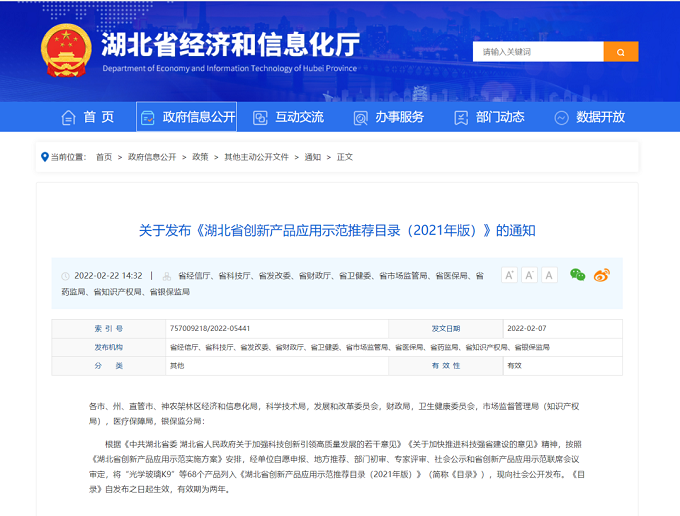This screenshot has width=680, height=516.
Task: Click the orange search magnifier button
Action: (x=621, y=52)
